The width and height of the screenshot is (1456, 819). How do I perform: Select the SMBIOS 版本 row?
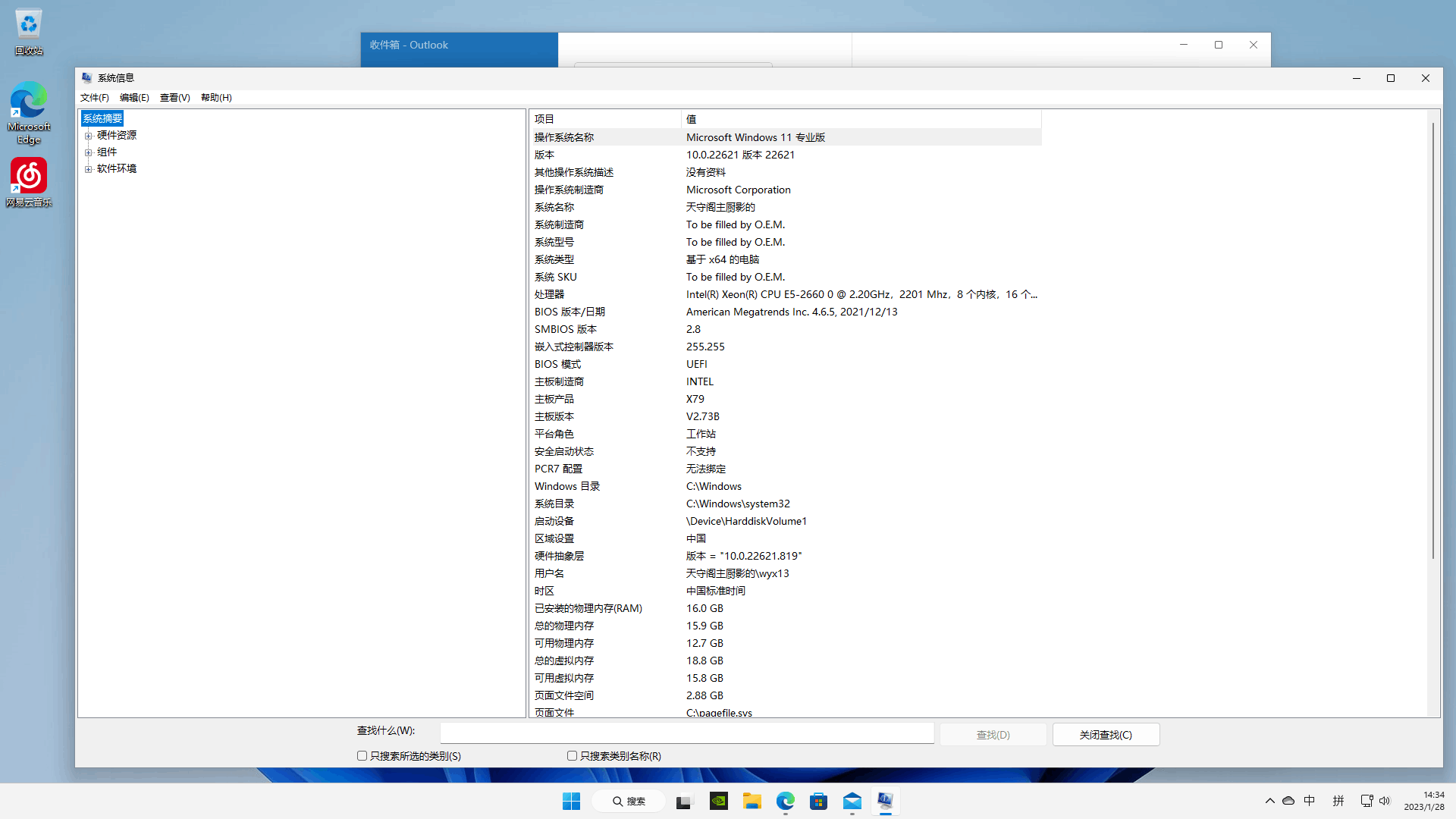786,329
